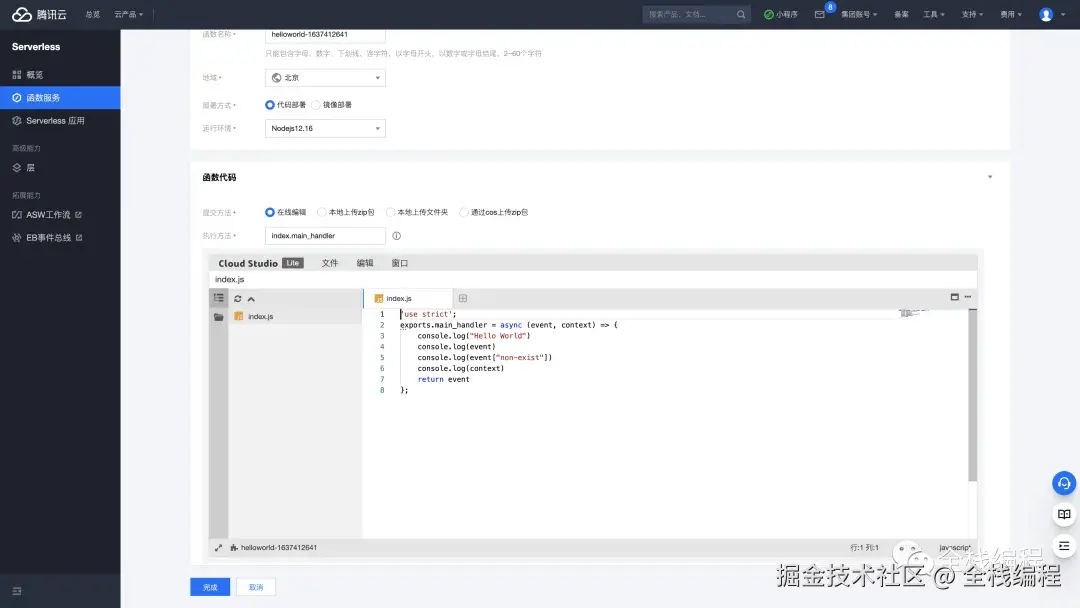Open the customer support headset icon

click(1064, 483)
